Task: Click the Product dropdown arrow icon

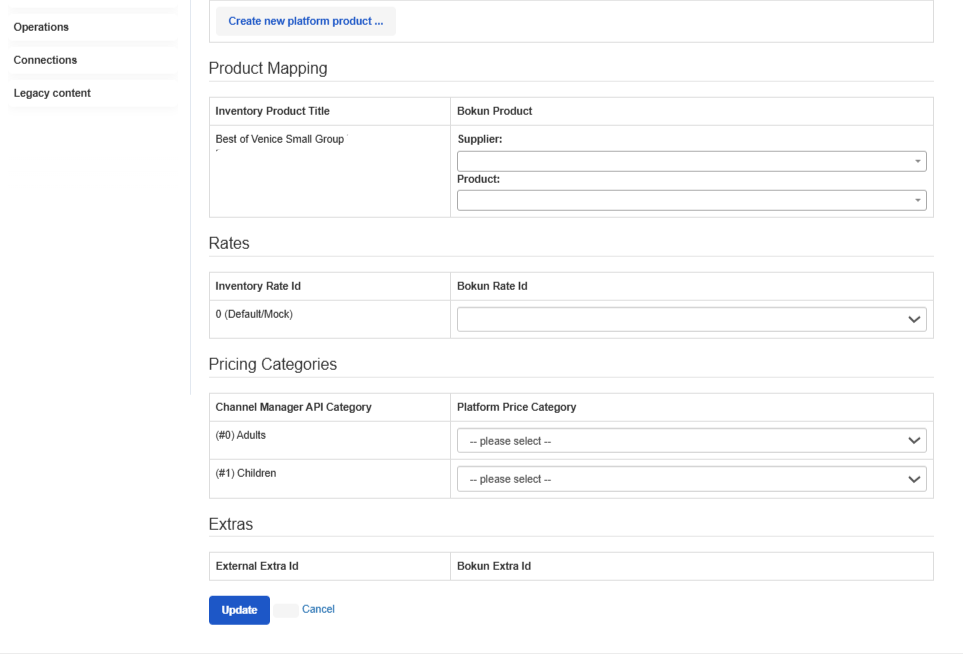Action: tap(918, 200)
